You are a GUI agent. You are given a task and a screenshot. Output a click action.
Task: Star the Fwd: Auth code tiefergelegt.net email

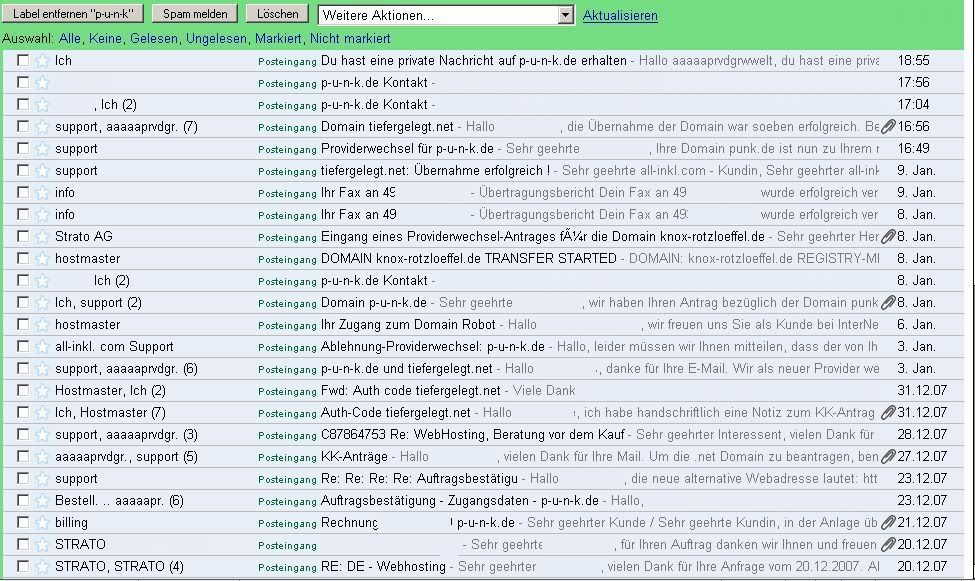42,391
